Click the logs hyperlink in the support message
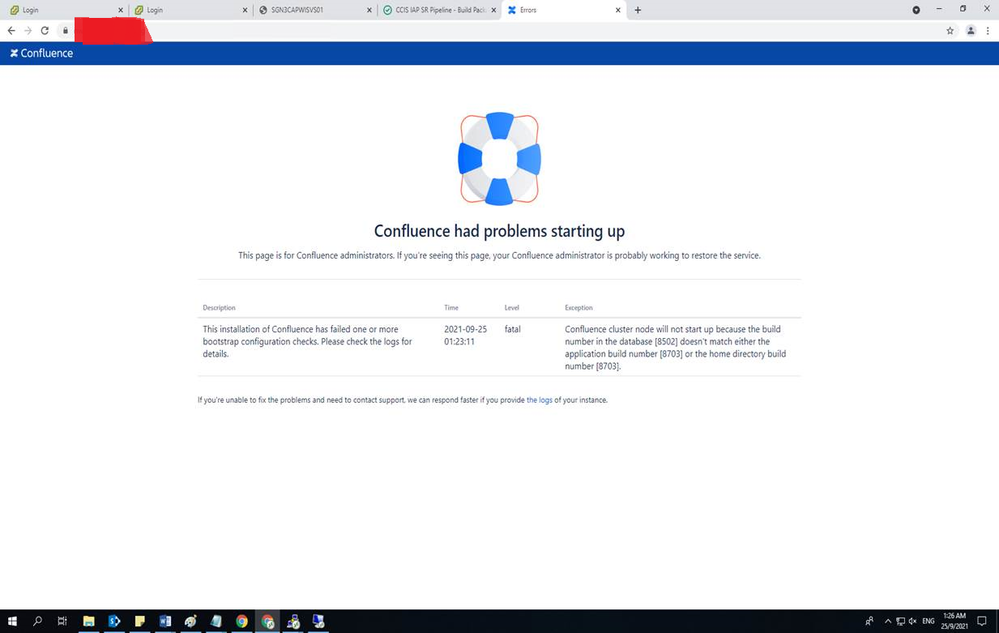This screenshot has width=999, height=633. [541, 399]
